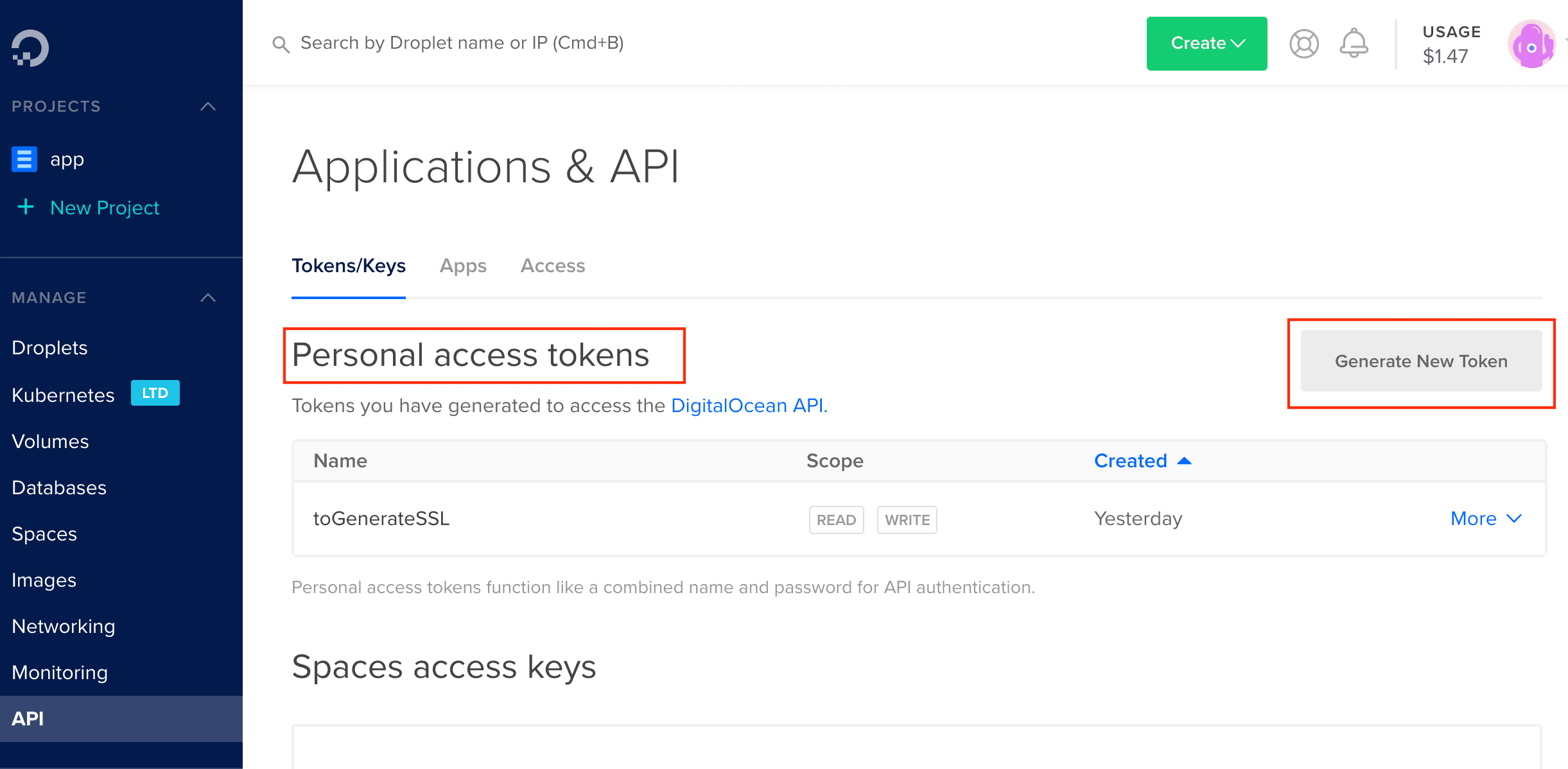Click the Applications & API page title

[x=485, y=167]
